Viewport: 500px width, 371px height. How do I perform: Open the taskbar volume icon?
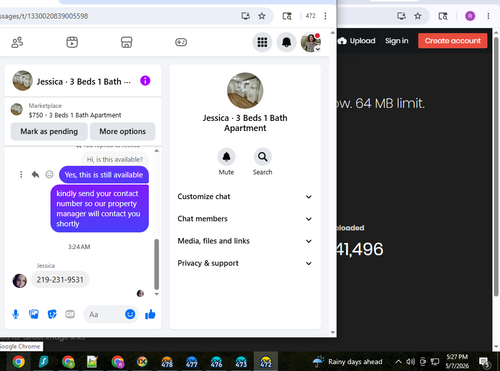(411, 362)
